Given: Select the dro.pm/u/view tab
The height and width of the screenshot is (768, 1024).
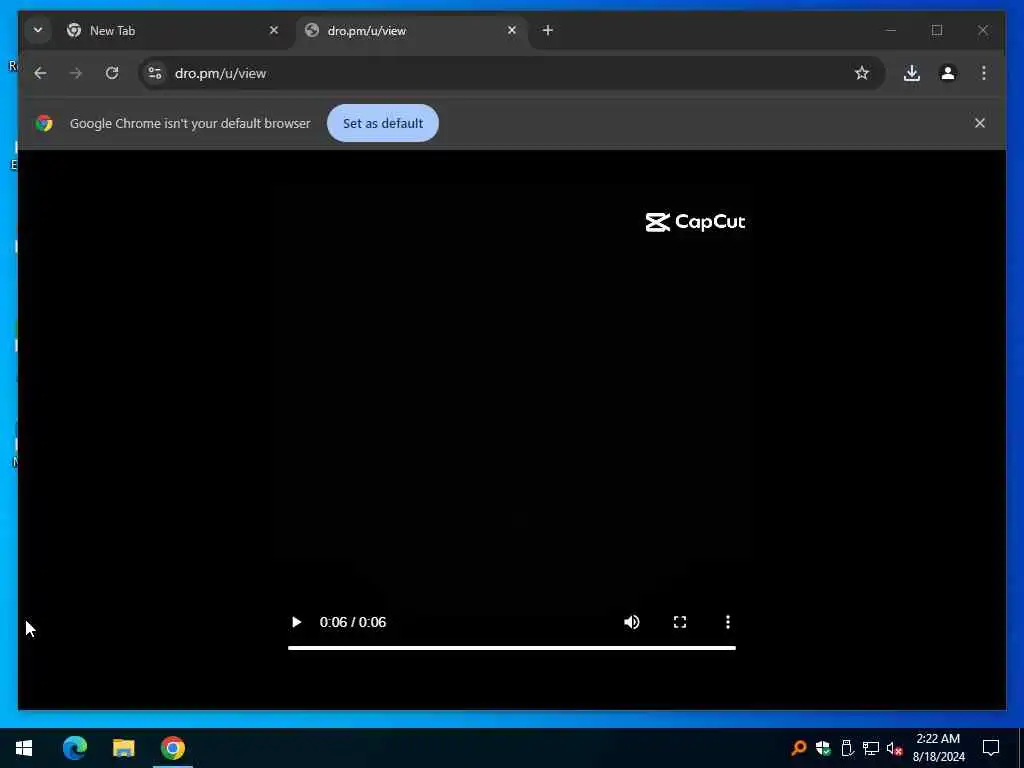Looking at the screenshot, I should click(x=410, y=31).
